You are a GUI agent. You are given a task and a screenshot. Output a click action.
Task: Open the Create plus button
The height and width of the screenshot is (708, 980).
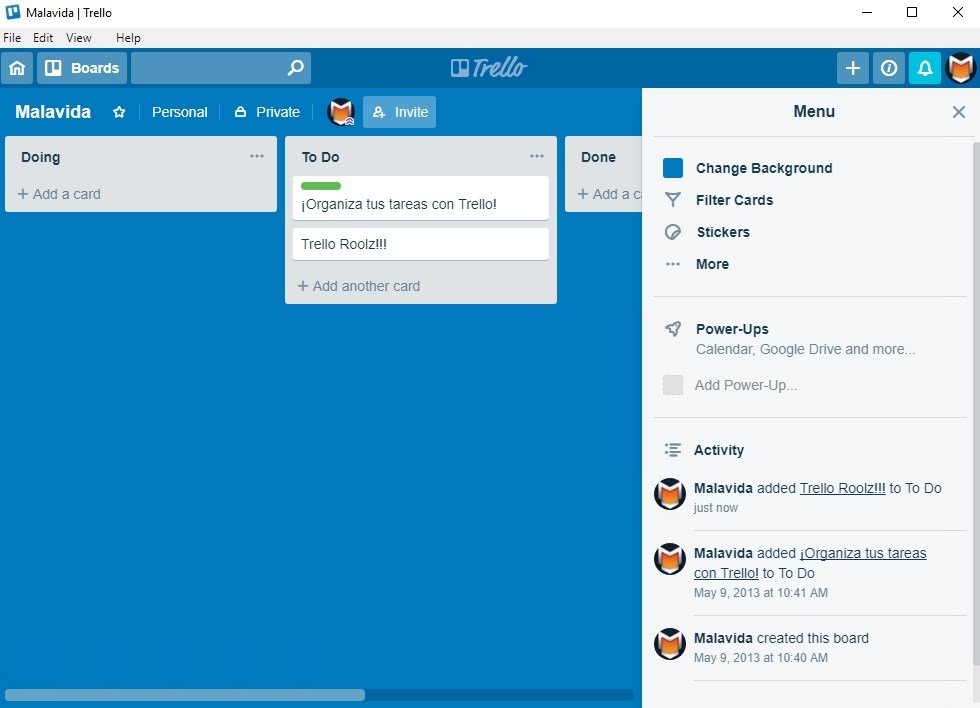click(852, 67)
